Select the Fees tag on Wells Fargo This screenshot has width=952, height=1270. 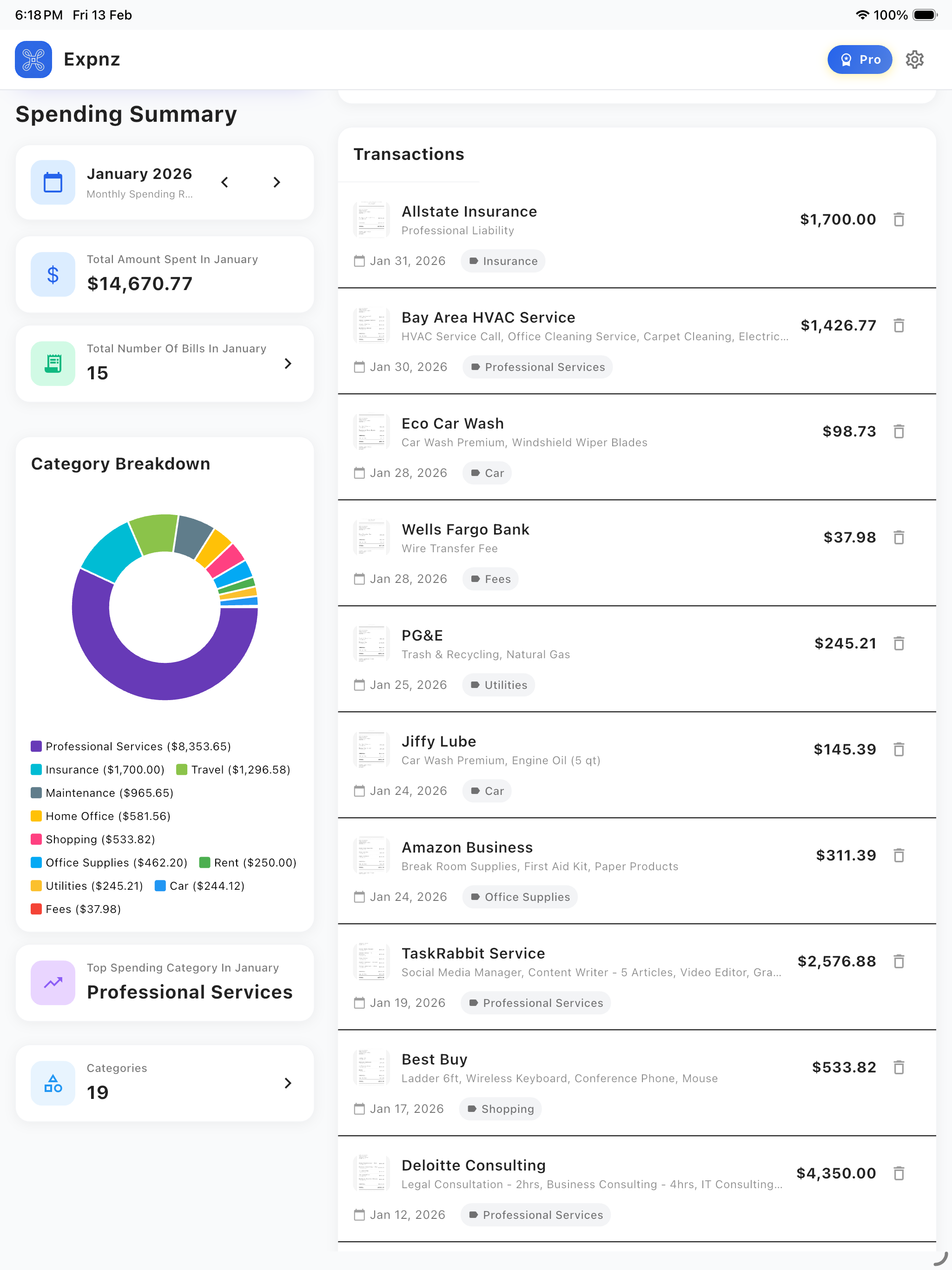point(490,579)
